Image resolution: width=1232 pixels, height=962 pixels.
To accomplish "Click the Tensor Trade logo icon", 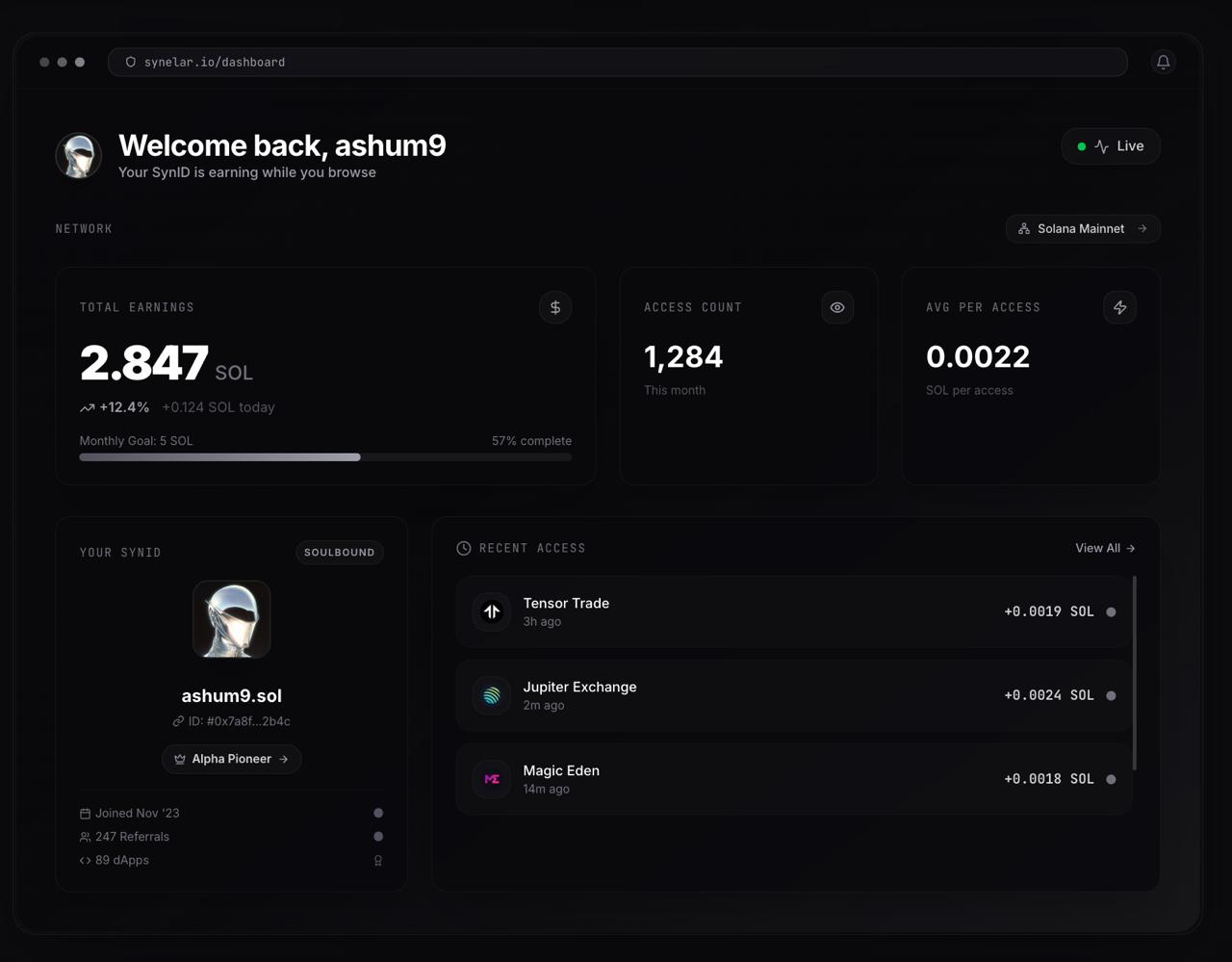I will [492, 611].
